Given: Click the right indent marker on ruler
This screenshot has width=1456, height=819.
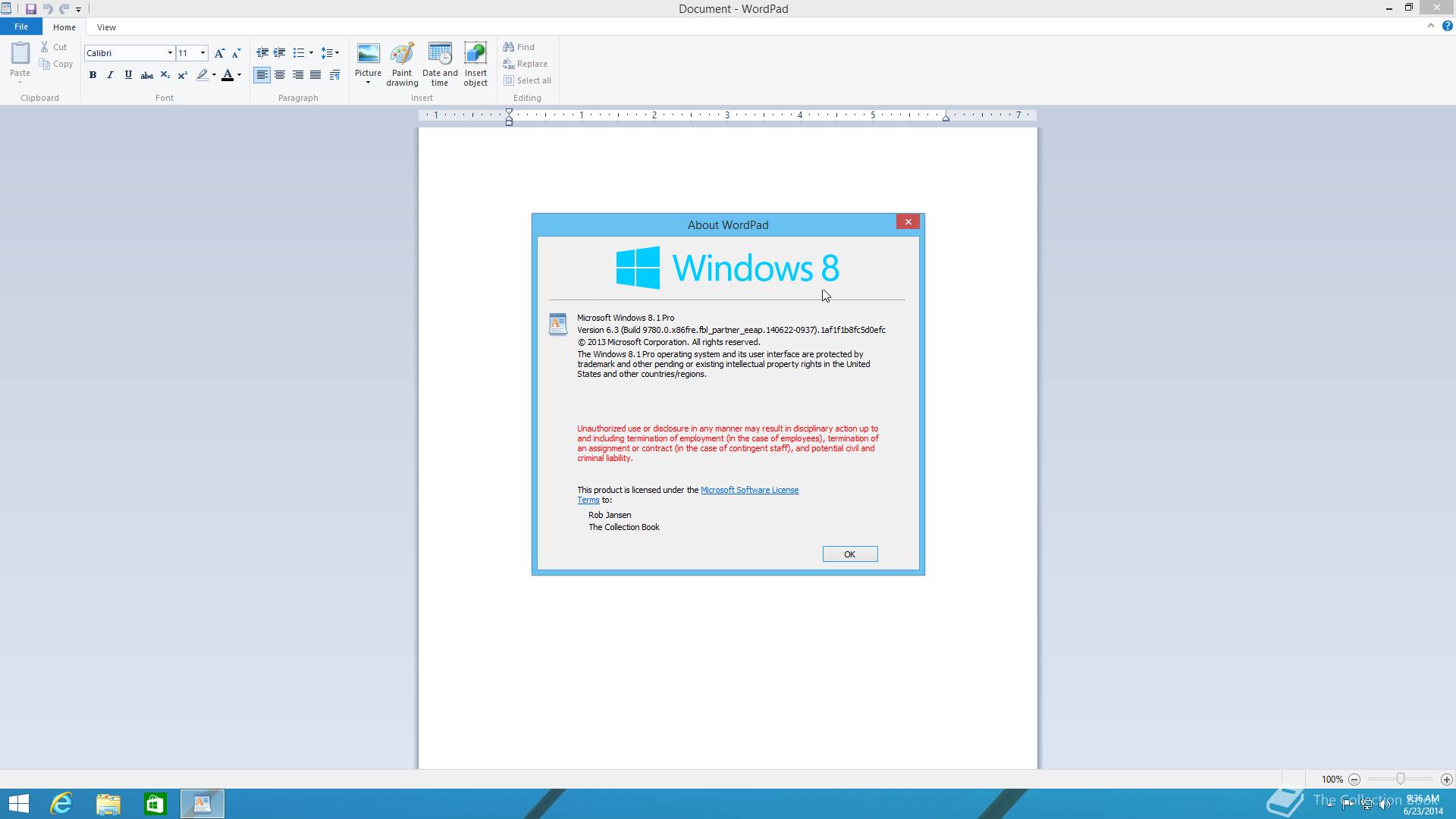Looking at the screenshot, I should coord(946,118).
